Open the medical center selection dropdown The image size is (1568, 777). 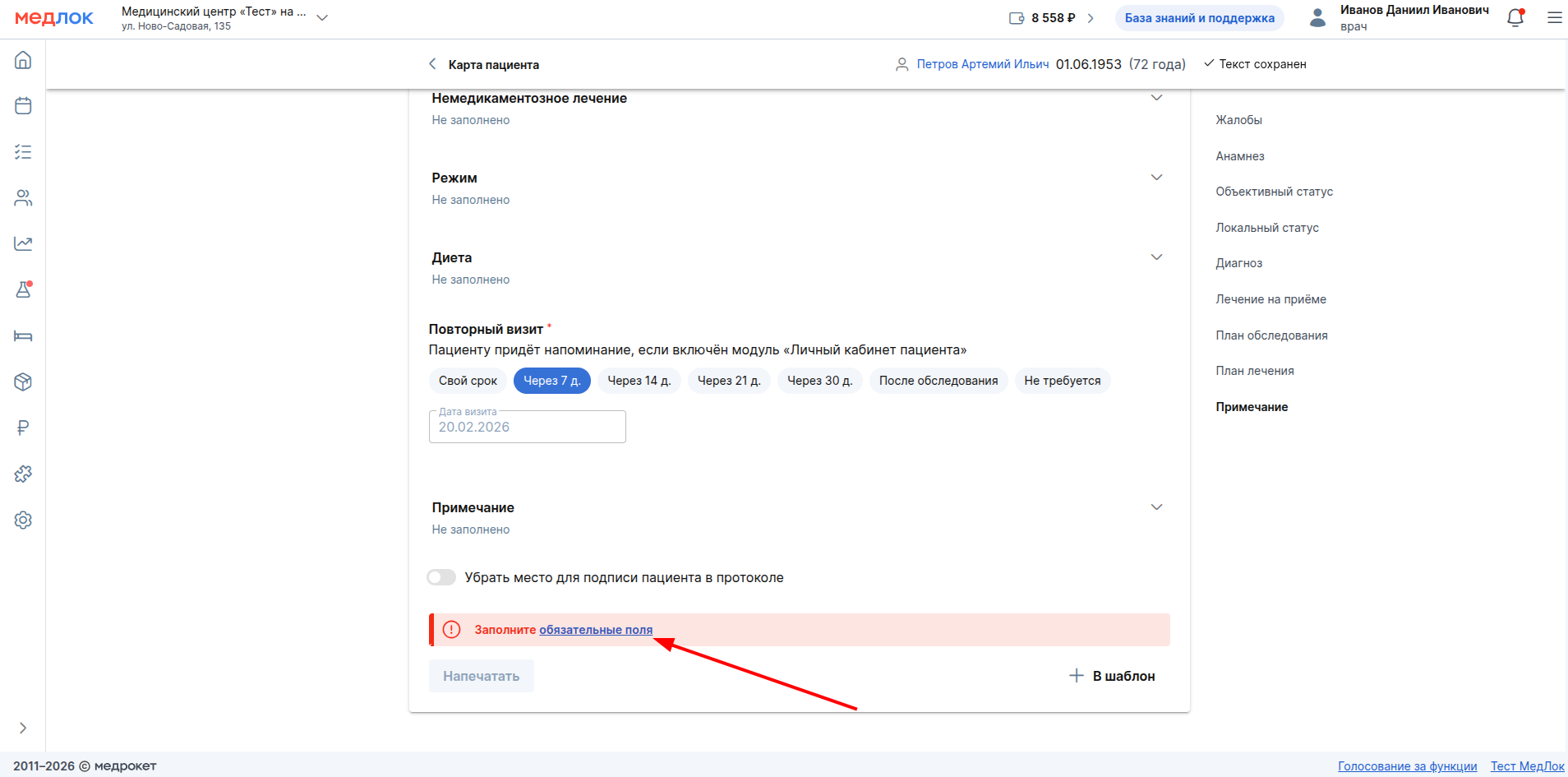tap(322, 18)
